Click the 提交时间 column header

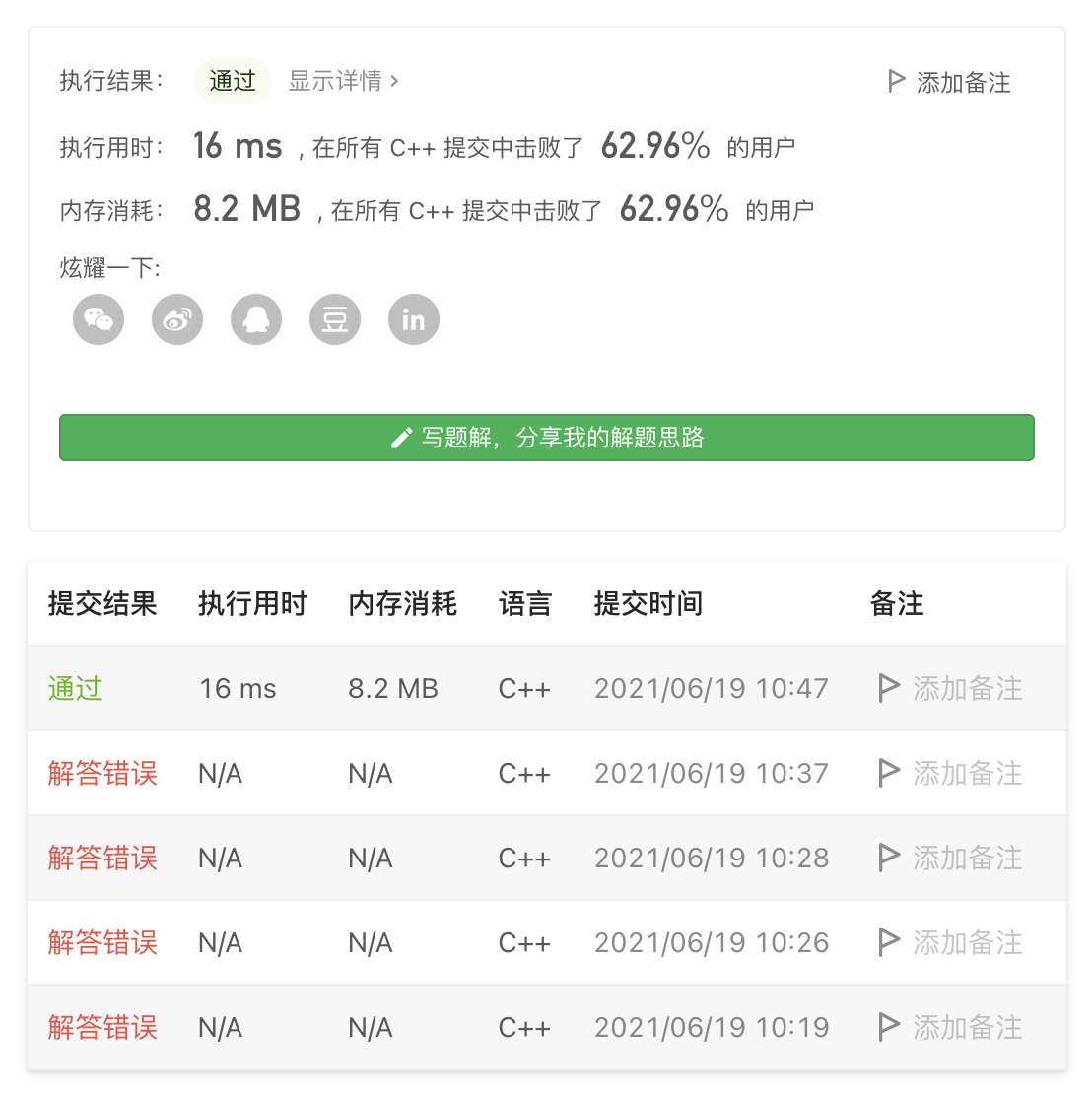[648, 603]
